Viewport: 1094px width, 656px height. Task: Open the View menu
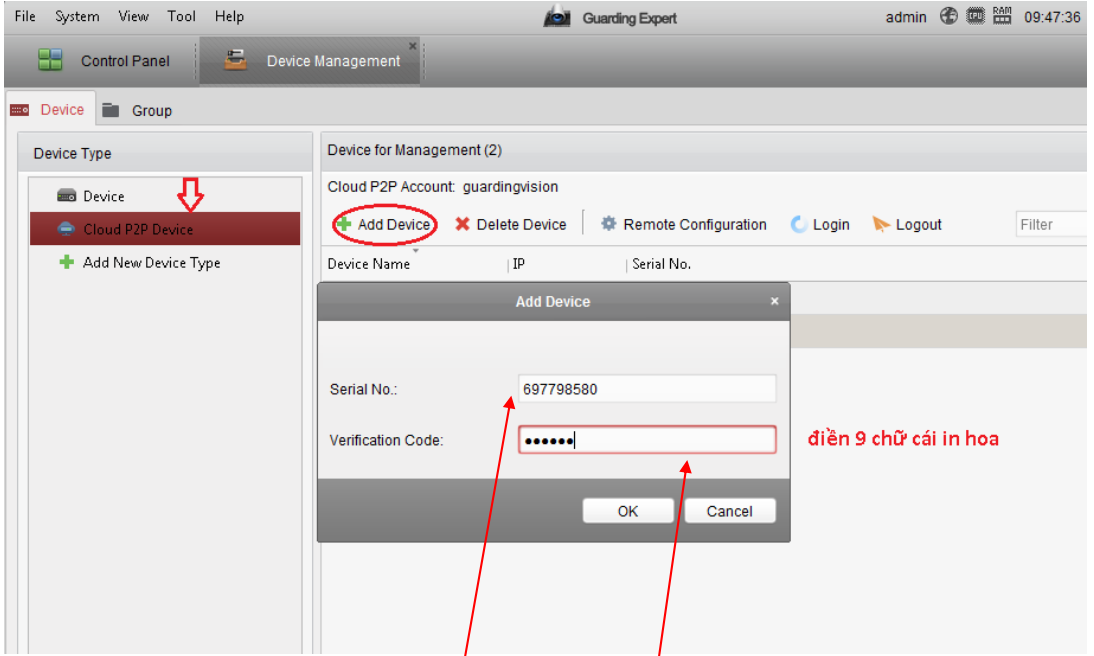[133, 16]
